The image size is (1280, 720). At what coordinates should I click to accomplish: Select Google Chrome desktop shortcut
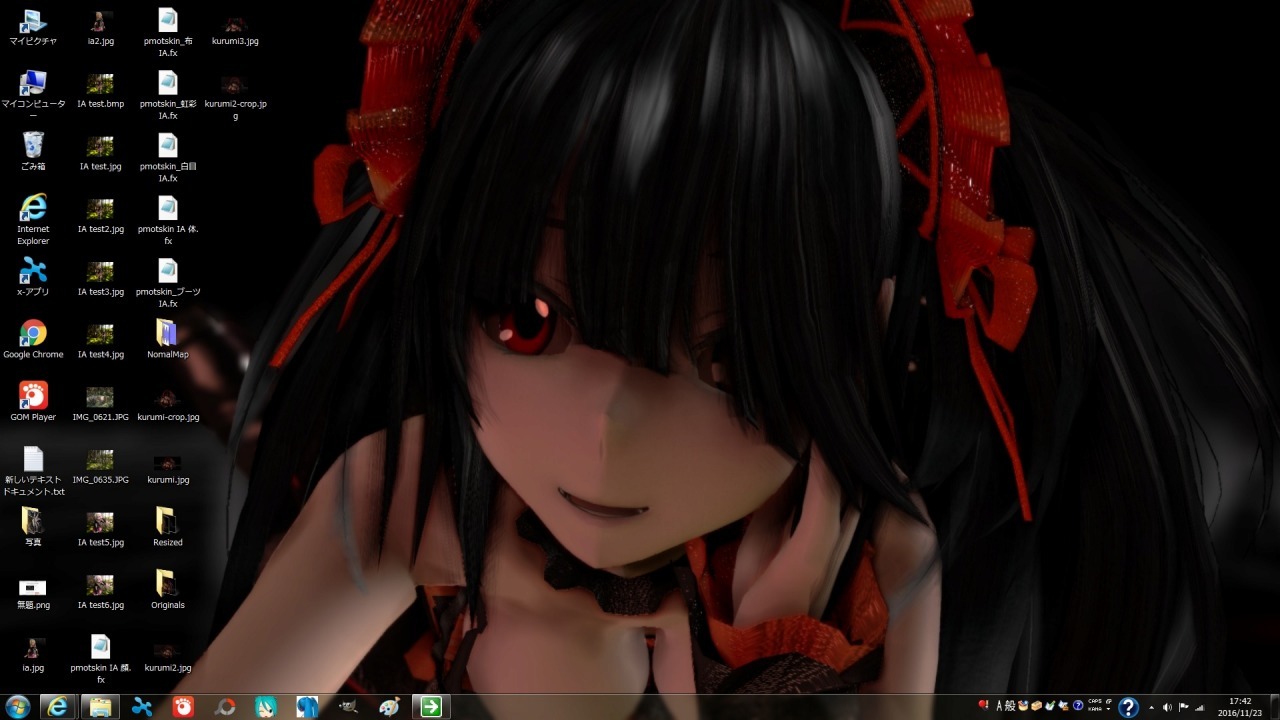33,340
